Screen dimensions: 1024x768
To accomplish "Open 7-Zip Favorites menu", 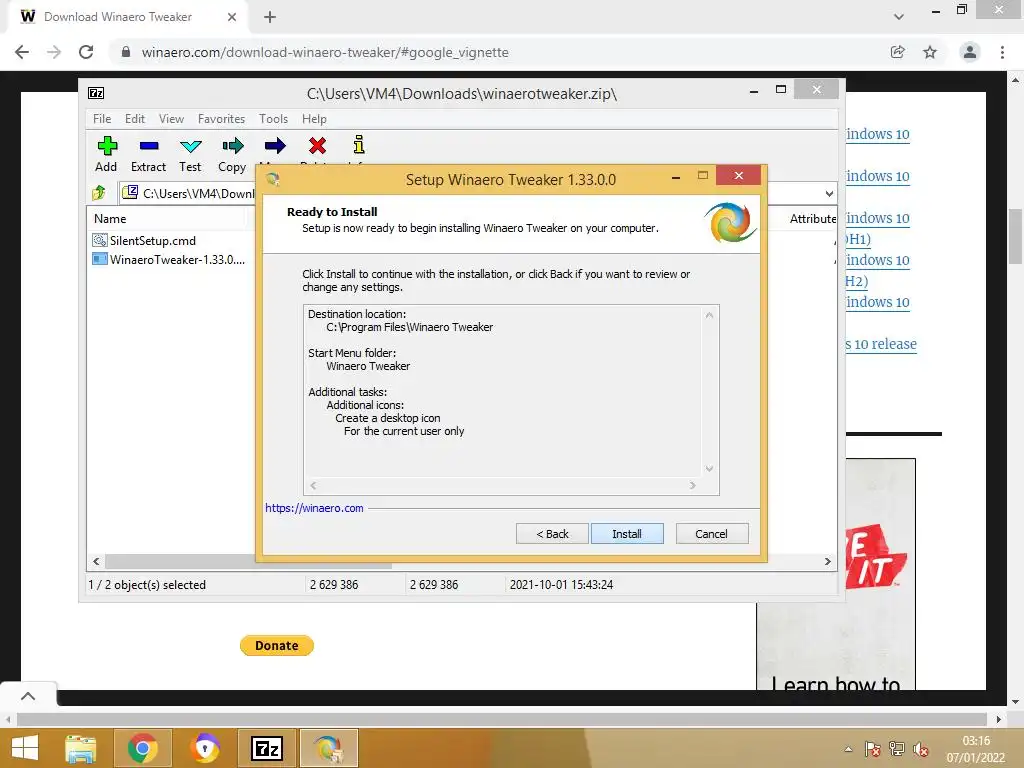I will 221,119.
